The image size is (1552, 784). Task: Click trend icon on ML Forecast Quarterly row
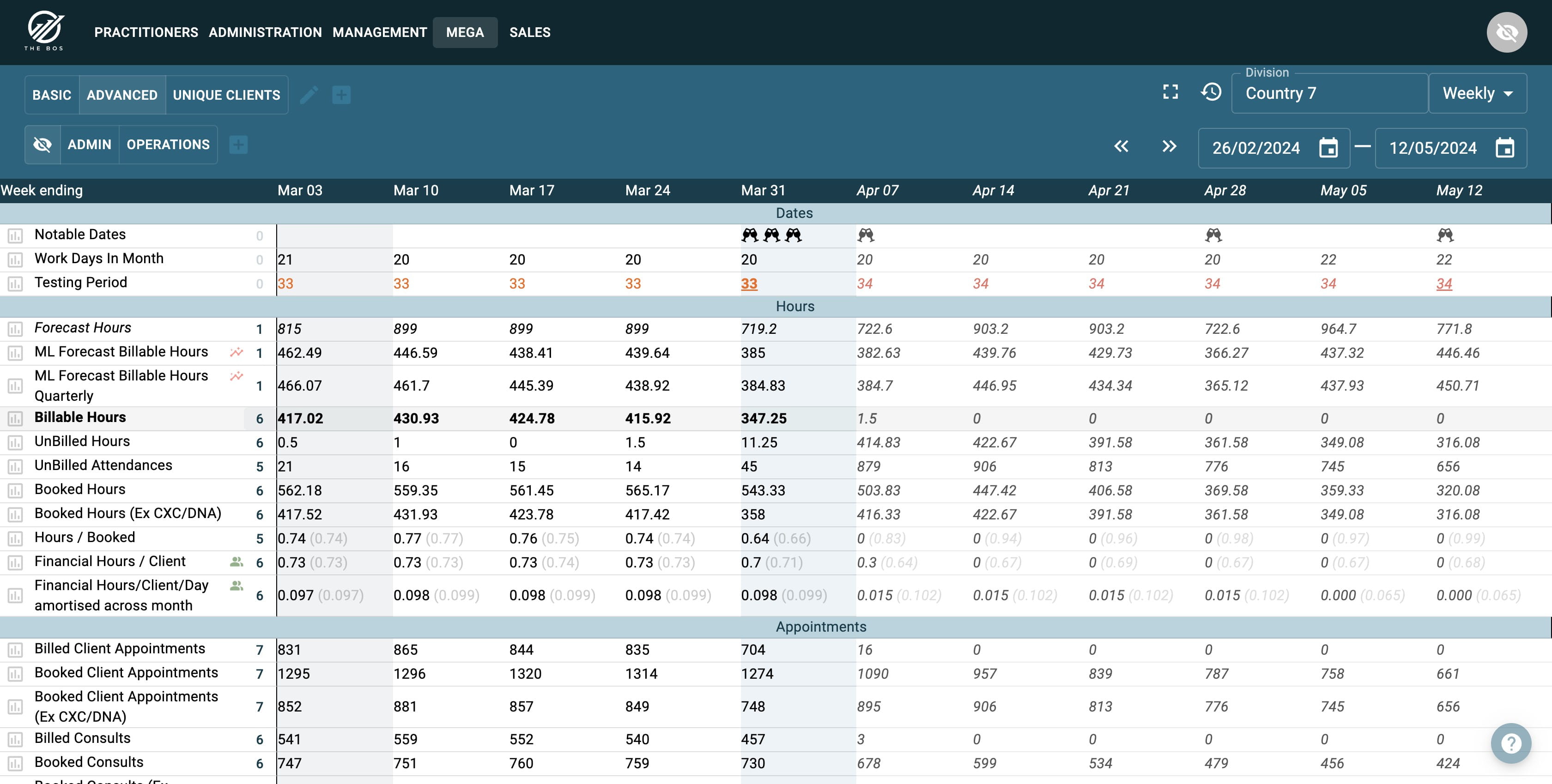[x=237, y=376]
